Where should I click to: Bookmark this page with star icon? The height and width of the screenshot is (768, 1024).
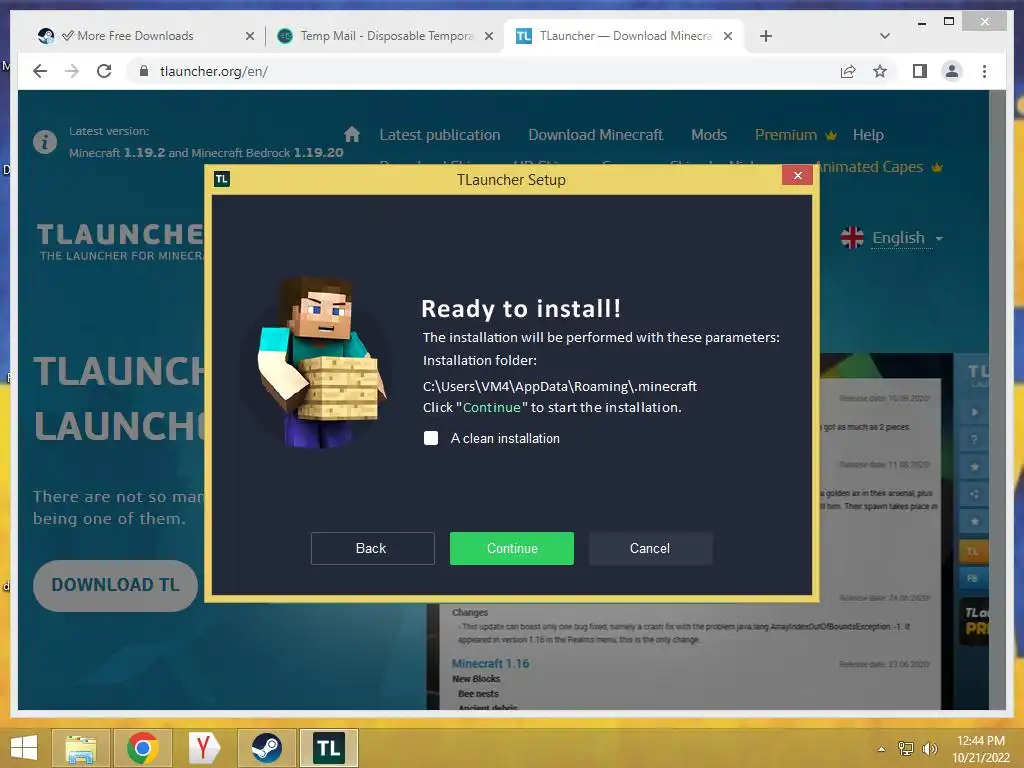tap(880, 71)
